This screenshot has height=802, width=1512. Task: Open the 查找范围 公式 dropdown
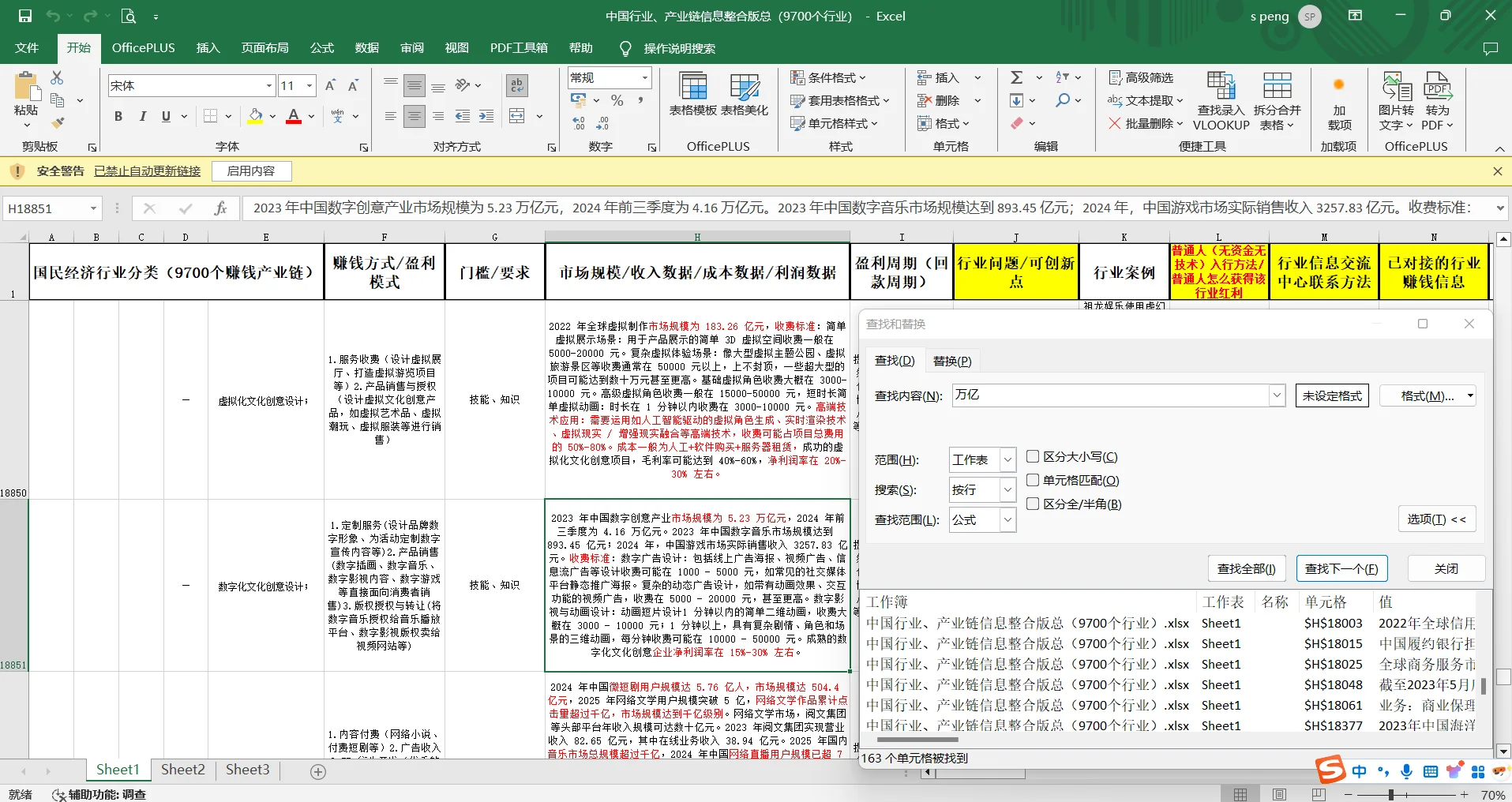pyautogui.click(x=1007, y=519)
